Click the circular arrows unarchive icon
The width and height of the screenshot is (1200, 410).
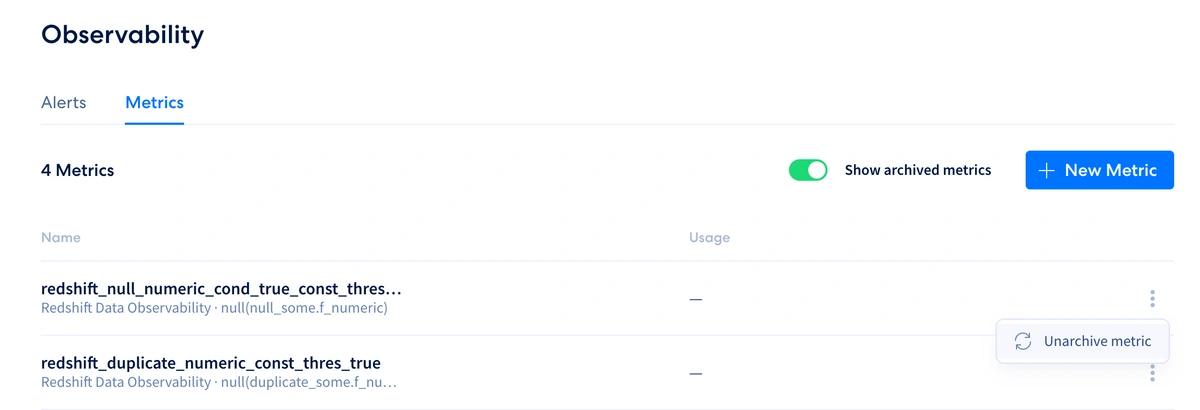1022,341
